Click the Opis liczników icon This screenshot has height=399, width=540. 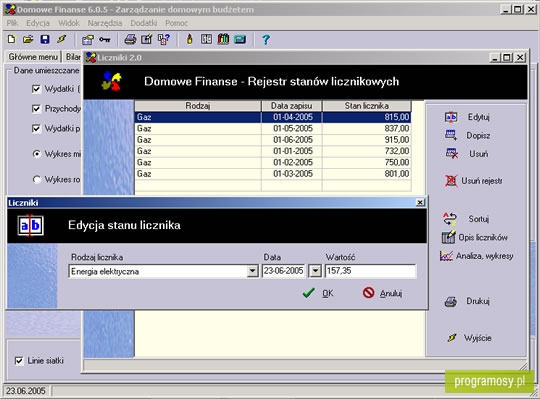pos(448,237)
